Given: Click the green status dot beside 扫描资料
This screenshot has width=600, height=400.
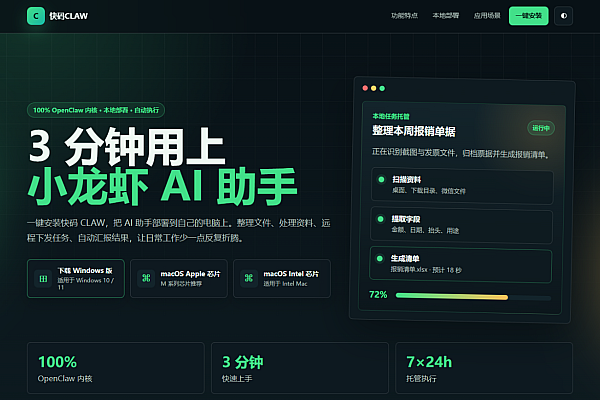Looking at the screenshot, I should point(381,179).
